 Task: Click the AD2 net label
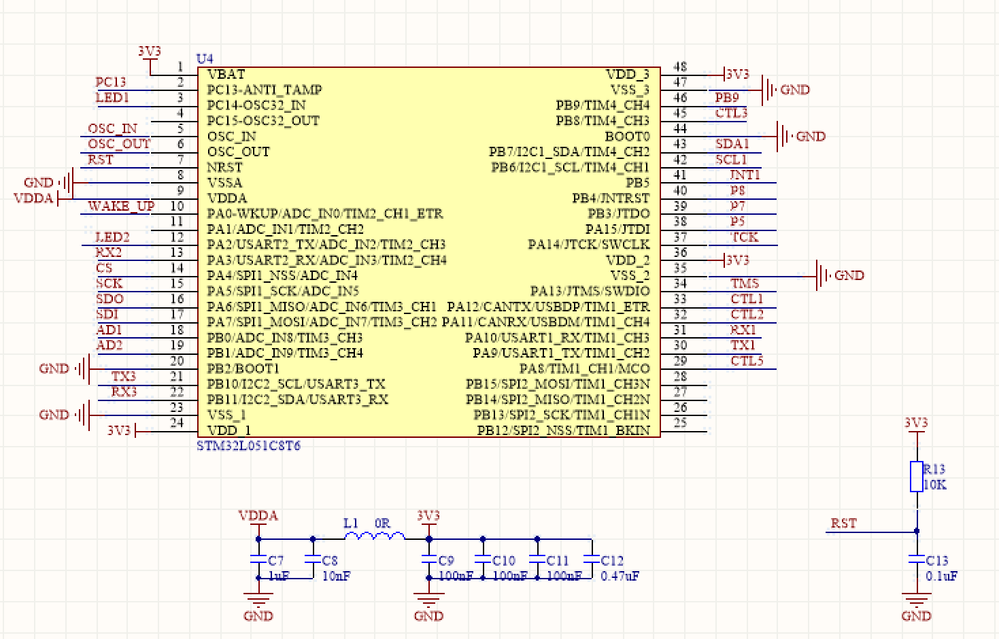point(109,346)
